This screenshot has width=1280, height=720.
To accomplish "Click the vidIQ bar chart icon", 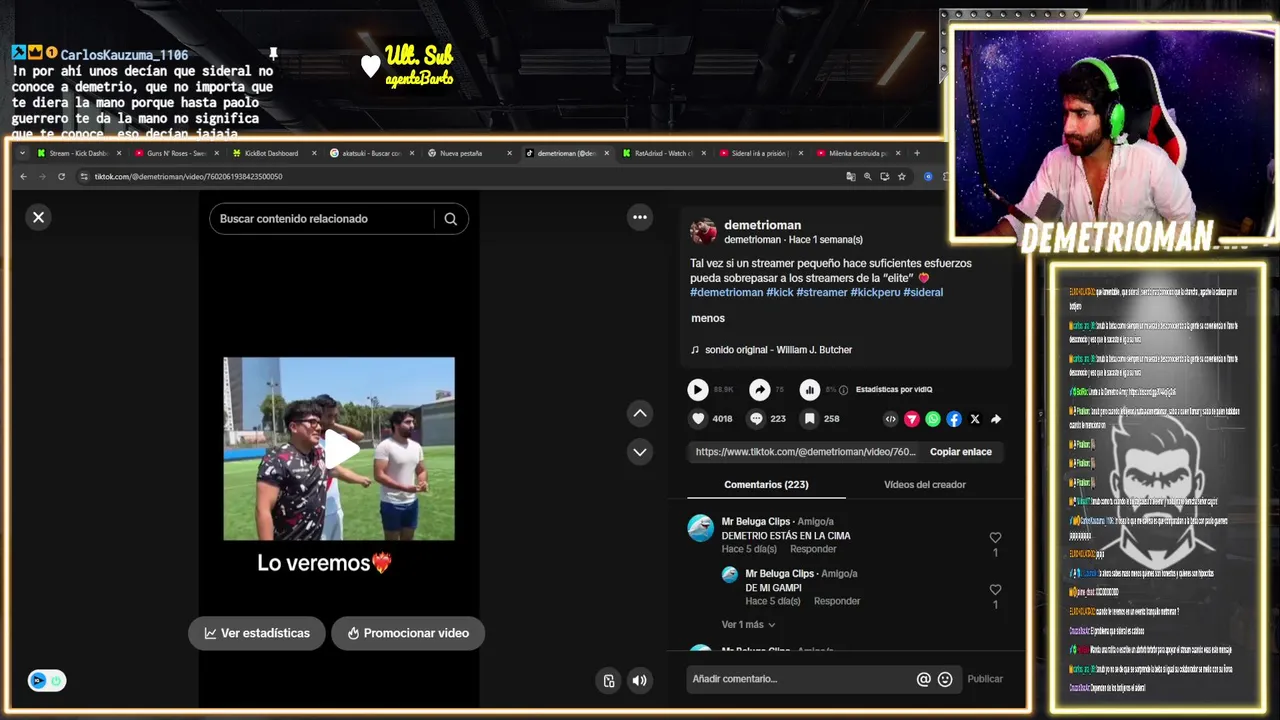I will coord(810,390).
